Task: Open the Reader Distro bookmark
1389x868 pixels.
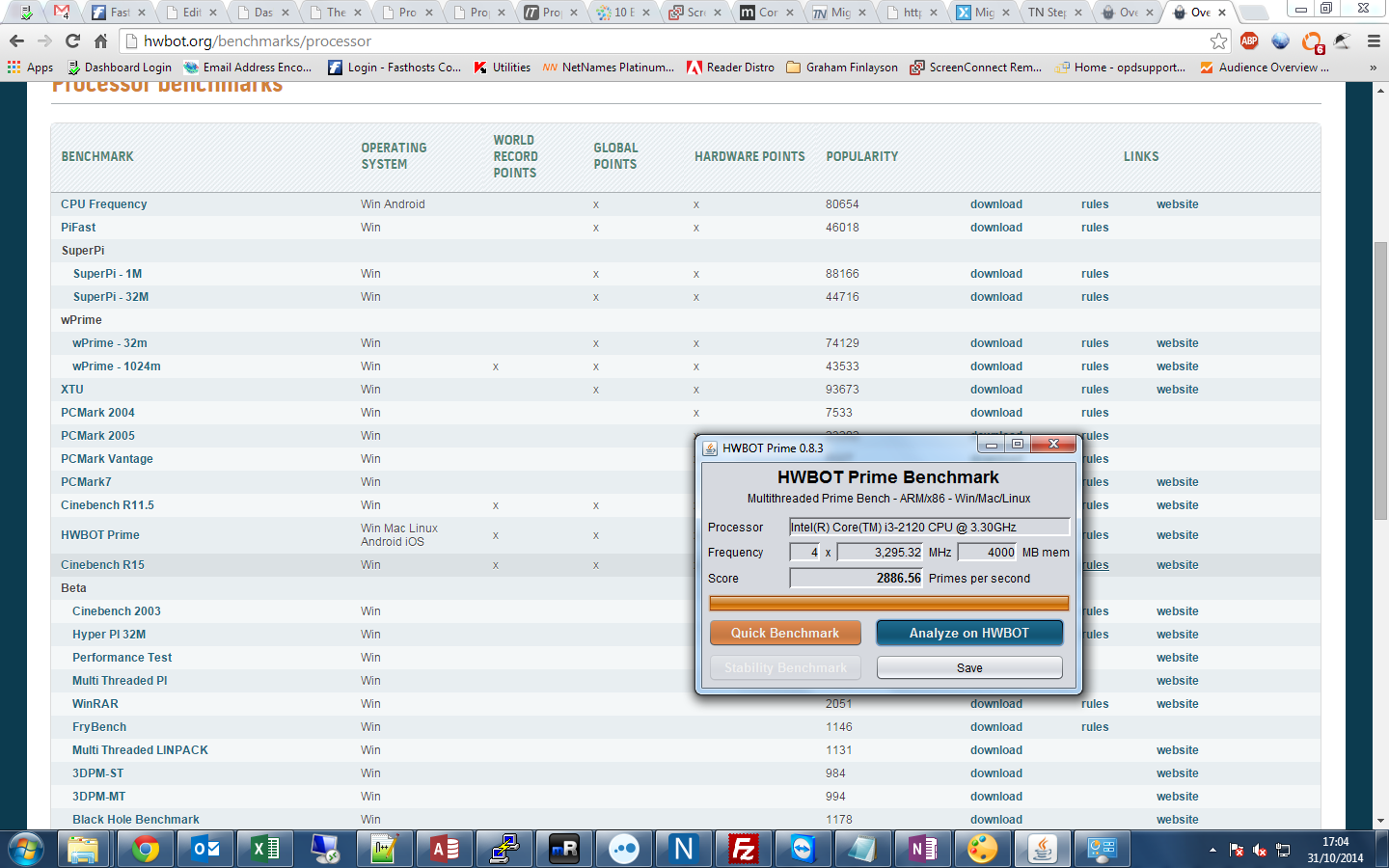Action: pos(730,68)
